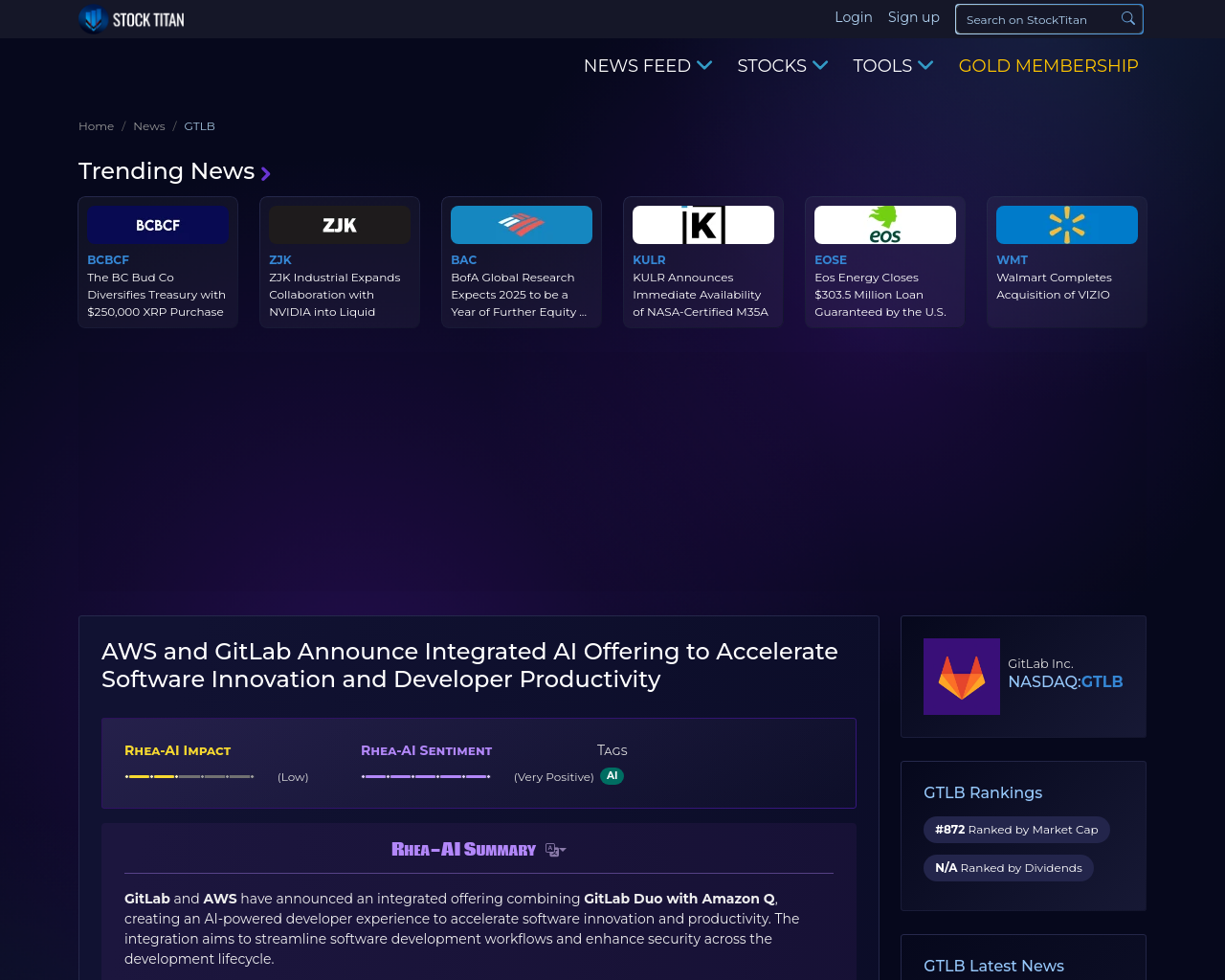Click #872 Ranked by Market Cap badge
This screenshot has height=980, width=1225.
(1016, 830)
